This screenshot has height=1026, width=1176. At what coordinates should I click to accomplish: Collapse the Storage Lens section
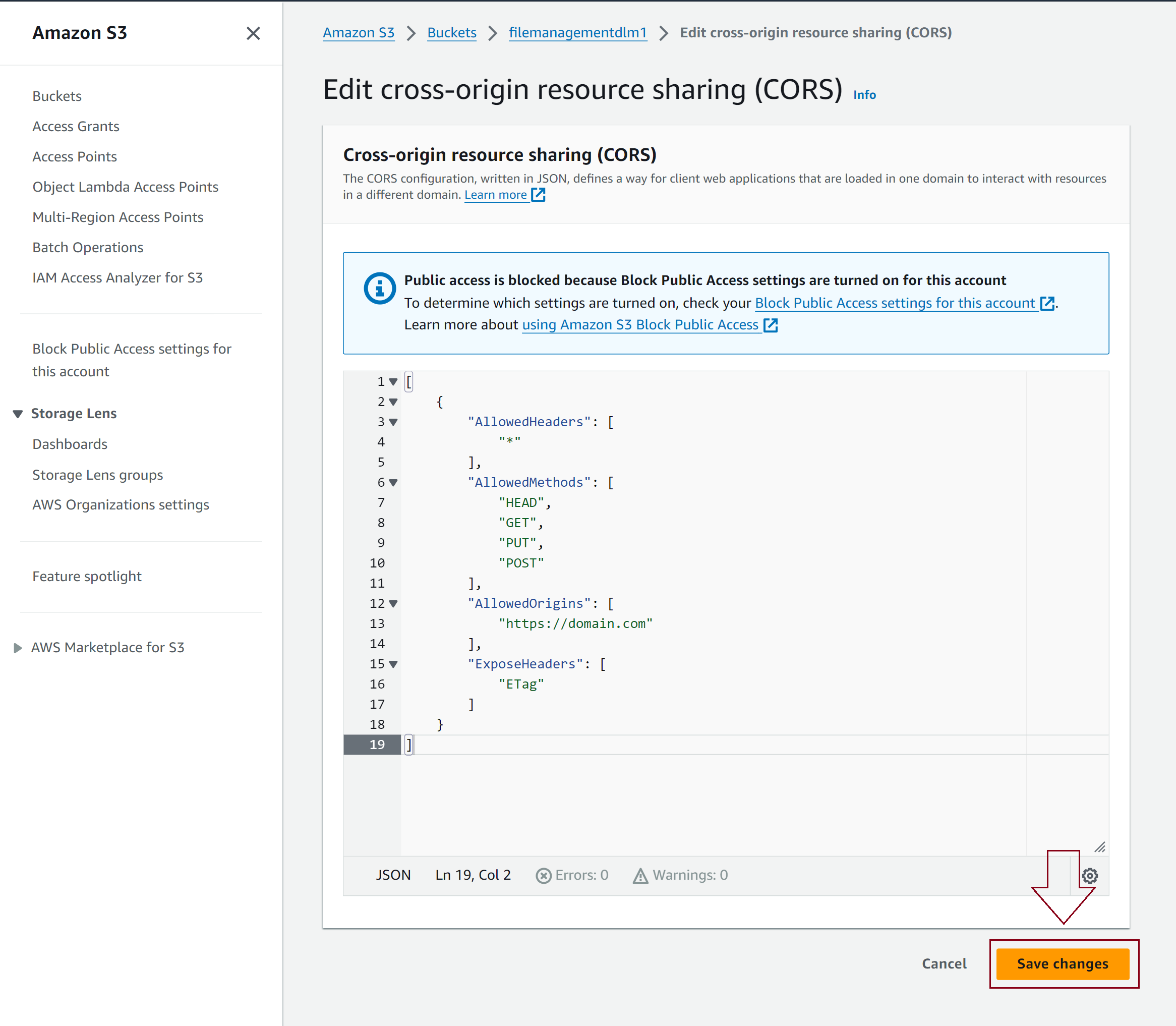18,414
